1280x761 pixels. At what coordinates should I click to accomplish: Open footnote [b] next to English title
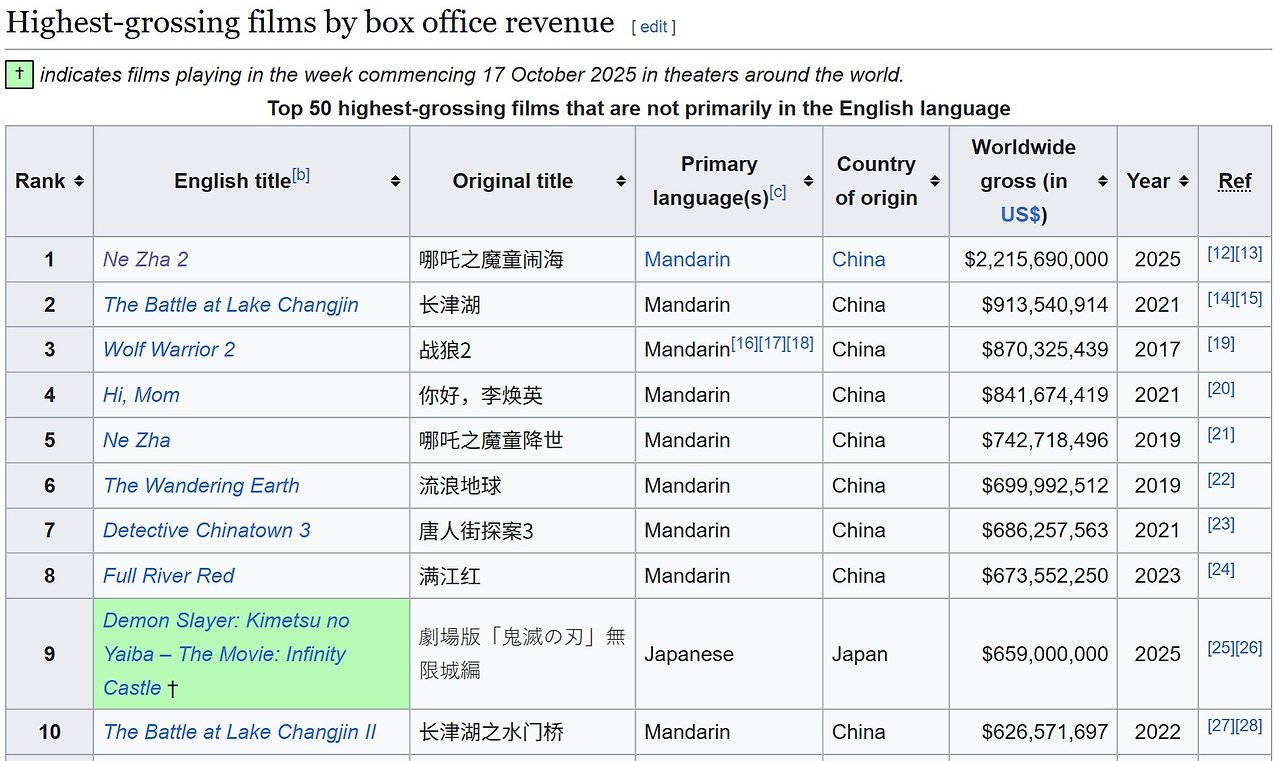pos(301,175)
